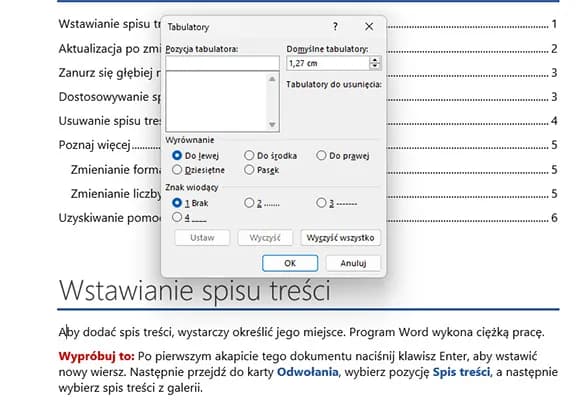Click scroll down arrow in tab position list
585x400 pixels.
[272, 125]
